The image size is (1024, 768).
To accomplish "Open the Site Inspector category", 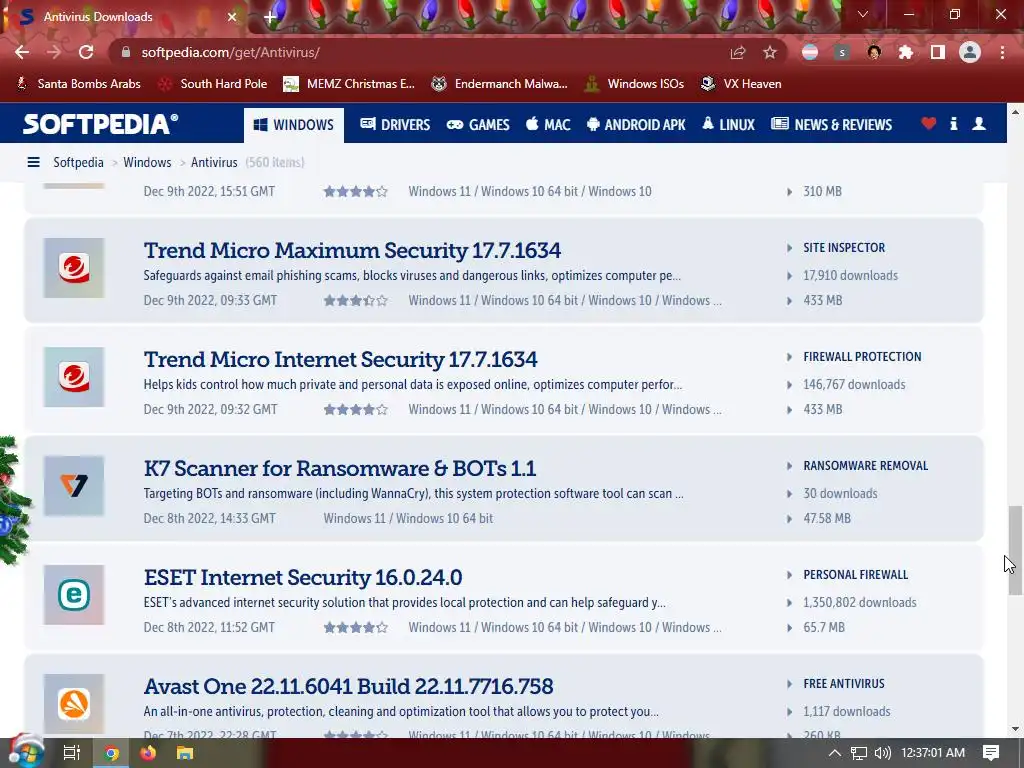I will point(844,248).
